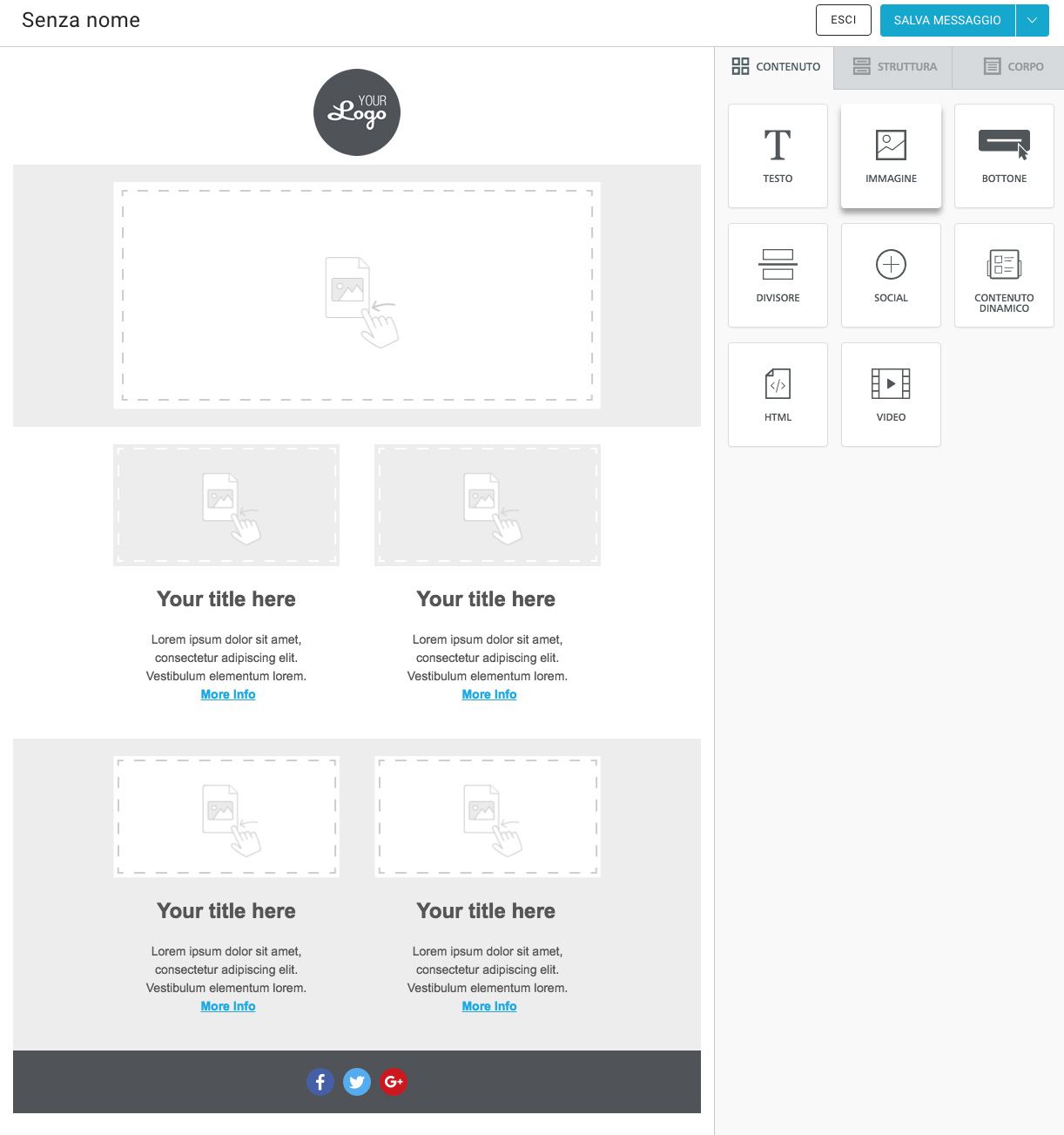The height and width of the screenshot is (1135, 1064).
Task: Click left 'Your title here' in gray section
Action: pos(226,911)
